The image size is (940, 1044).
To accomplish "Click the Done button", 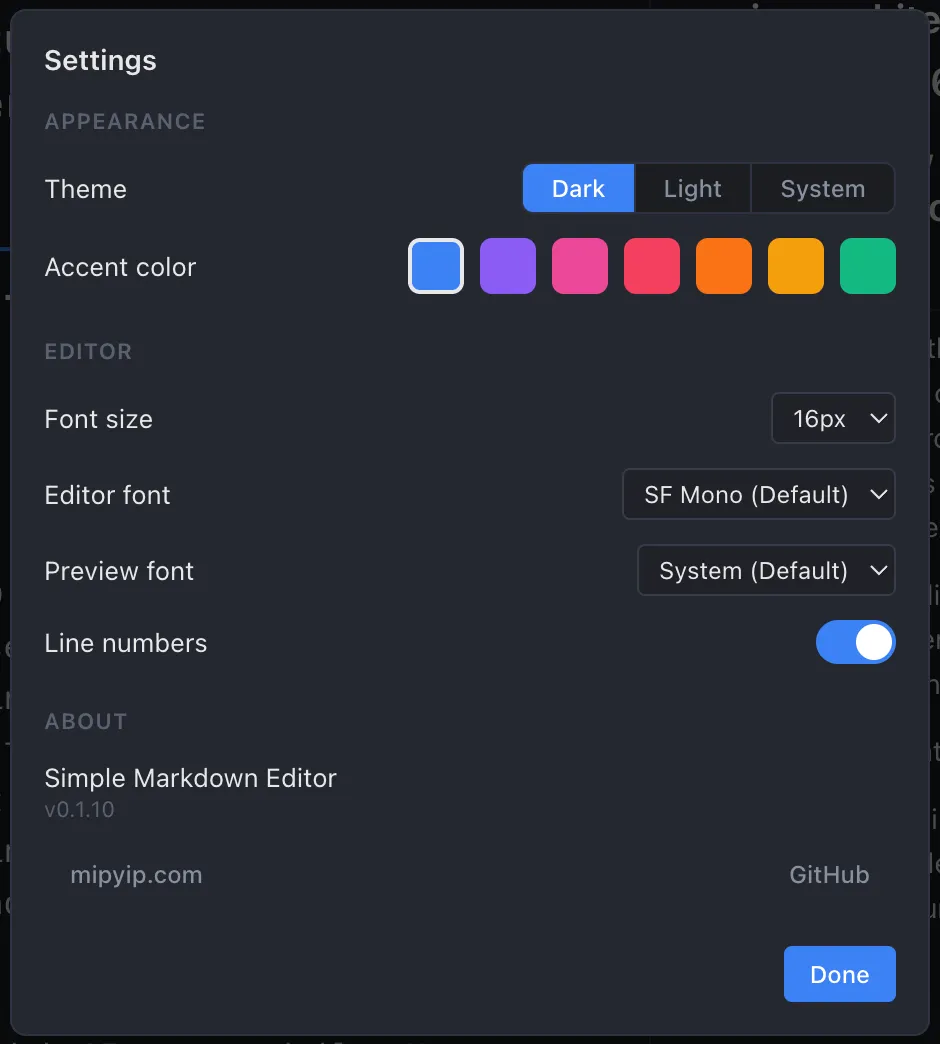I will tap(839, 974).
